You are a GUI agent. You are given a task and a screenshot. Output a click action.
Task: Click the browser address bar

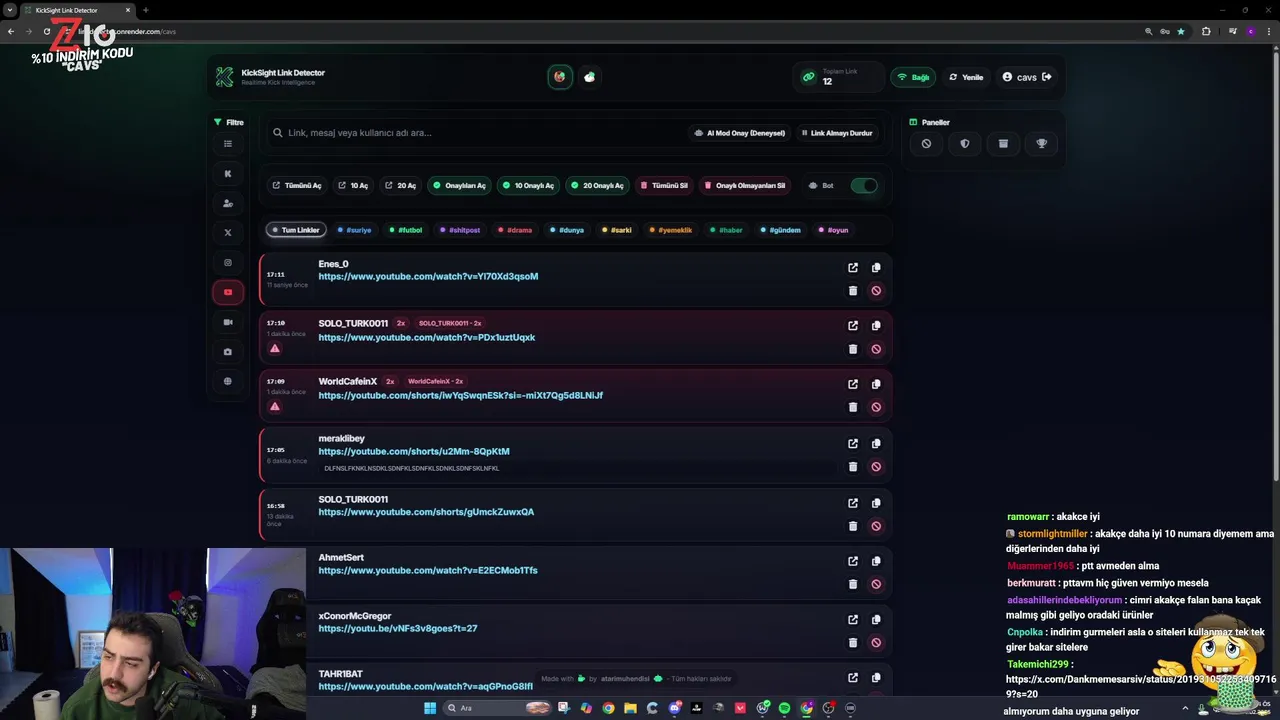coord(600,31)
